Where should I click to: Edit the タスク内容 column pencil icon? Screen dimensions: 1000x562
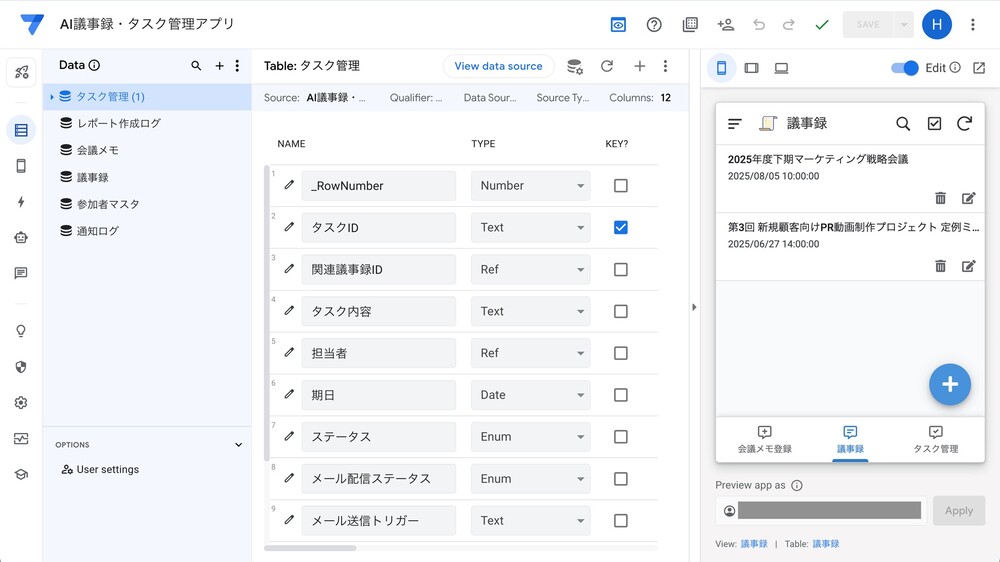point(289,311)
